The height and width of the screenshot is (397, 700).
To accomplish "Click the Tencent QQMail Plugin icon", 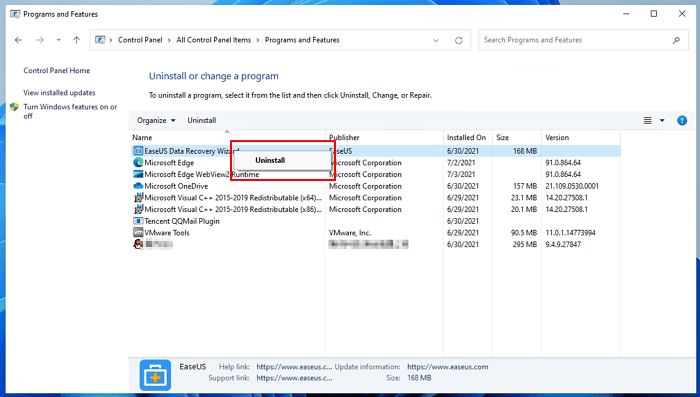I will 138,221.
